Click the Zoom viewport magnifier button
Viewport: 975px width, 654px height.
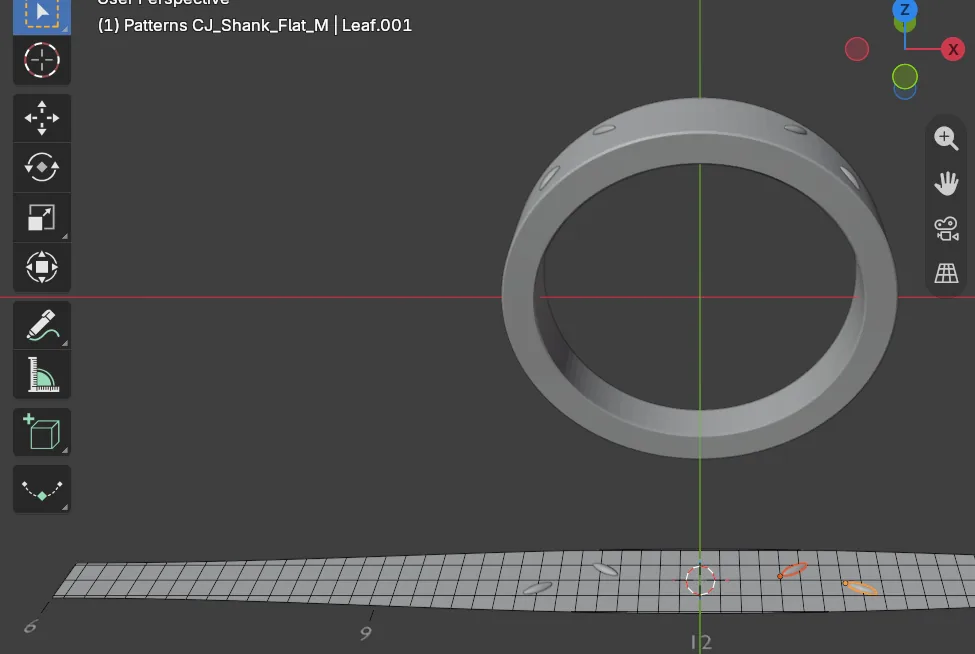pyautogui.click(x=946, y=138)
